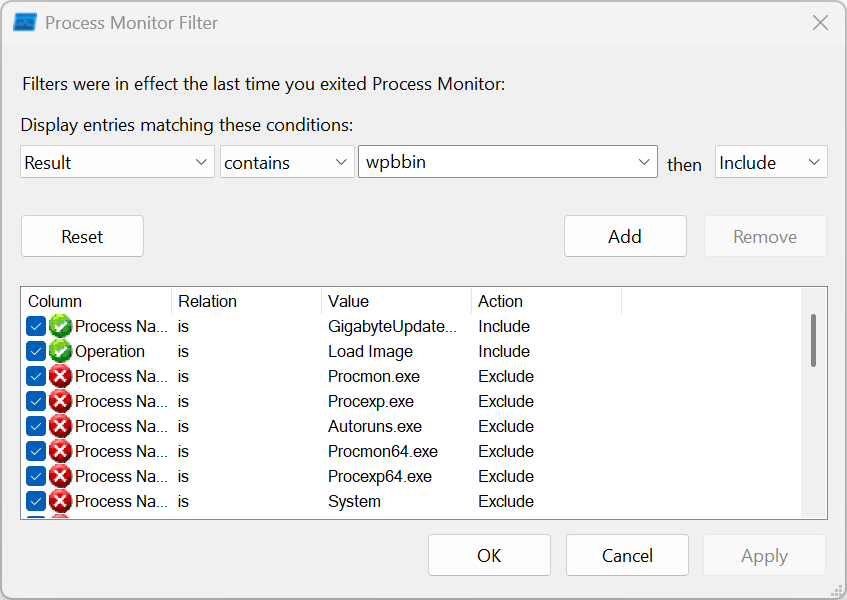This screenshot has width=847, height=600.
Task: Click the Remove button
Action: coord(765,237)
